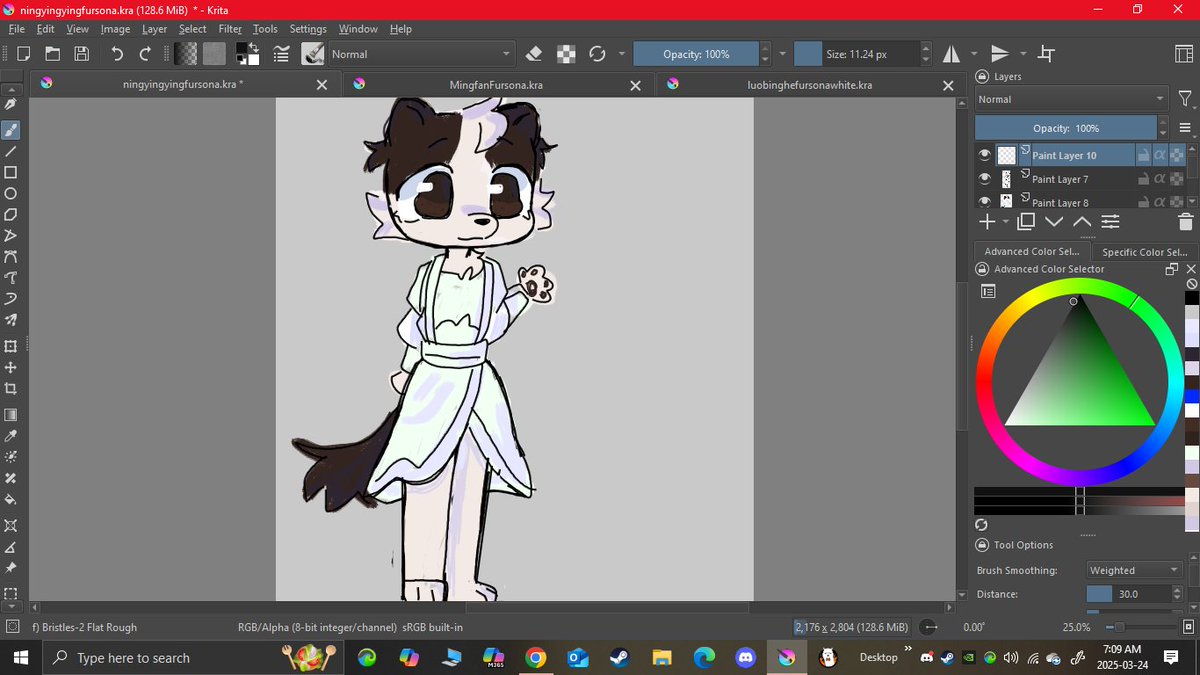Move layer up with the up arrow
Viewport: 1200px width, 675px height.
(1082, 222)
